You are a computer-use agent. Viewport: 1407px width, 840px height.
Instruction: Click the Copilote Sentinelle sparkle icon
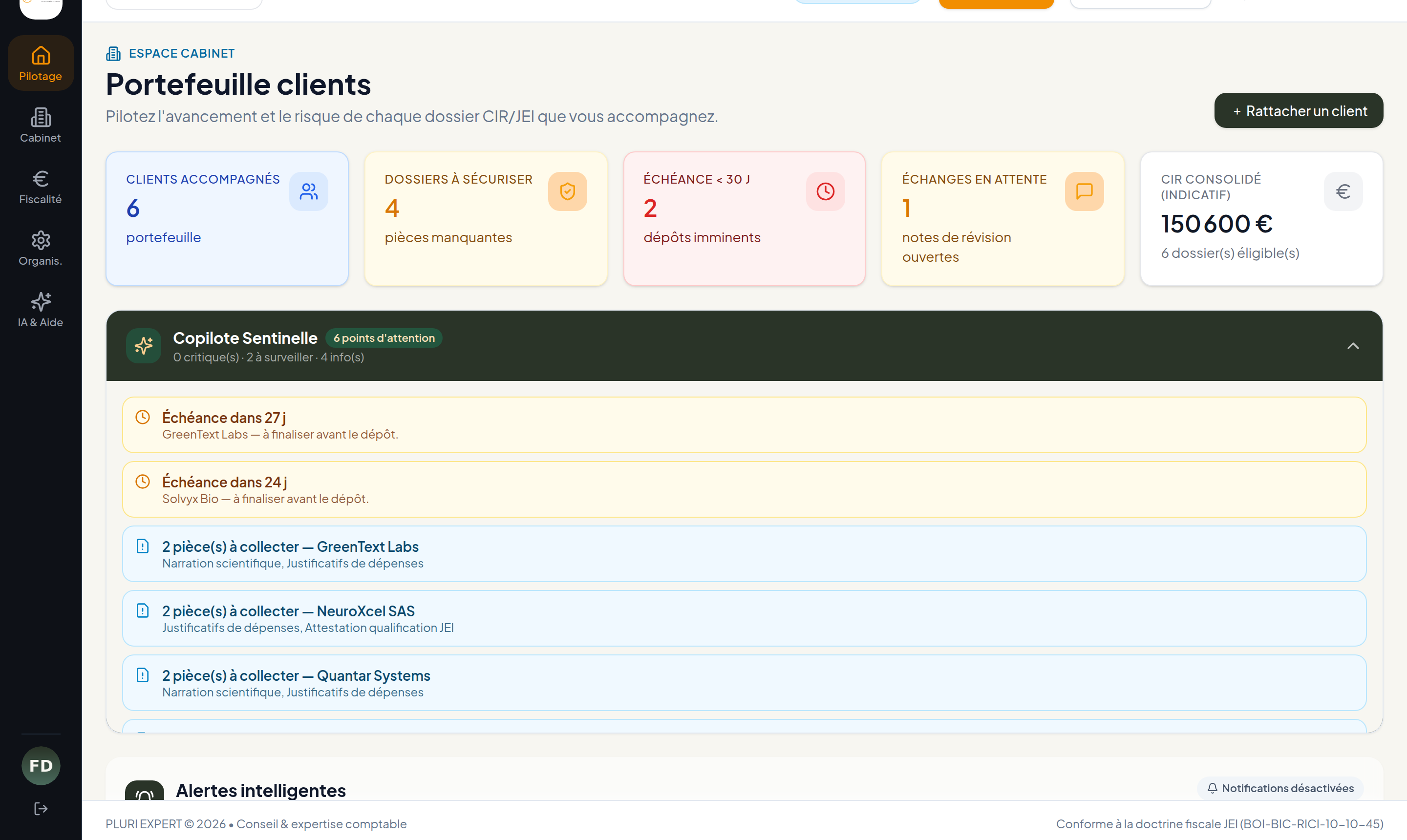pos(144,345)
